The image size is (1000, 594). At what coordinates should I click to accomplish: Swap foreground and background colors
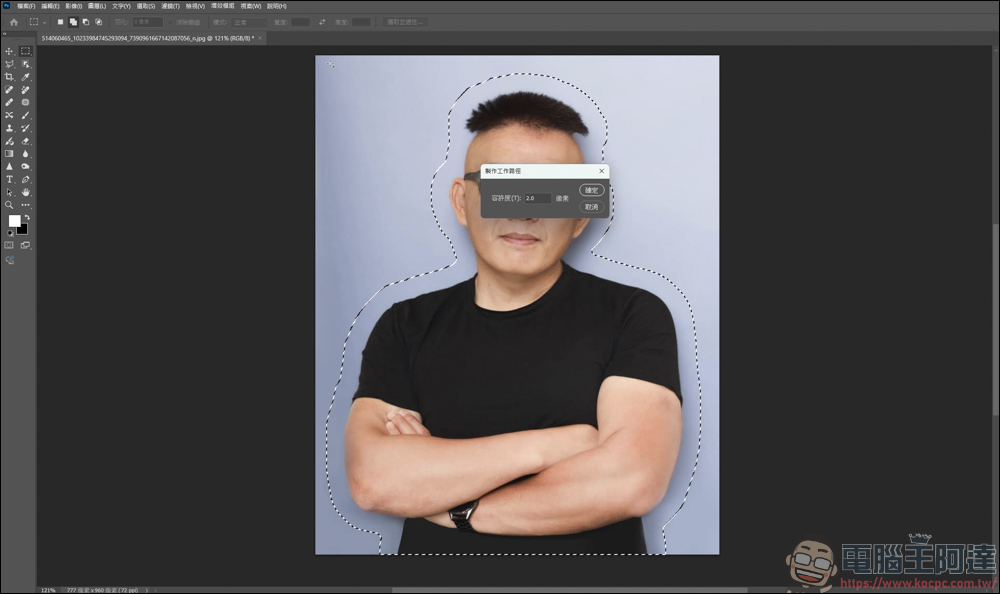(x=27, y=218)
